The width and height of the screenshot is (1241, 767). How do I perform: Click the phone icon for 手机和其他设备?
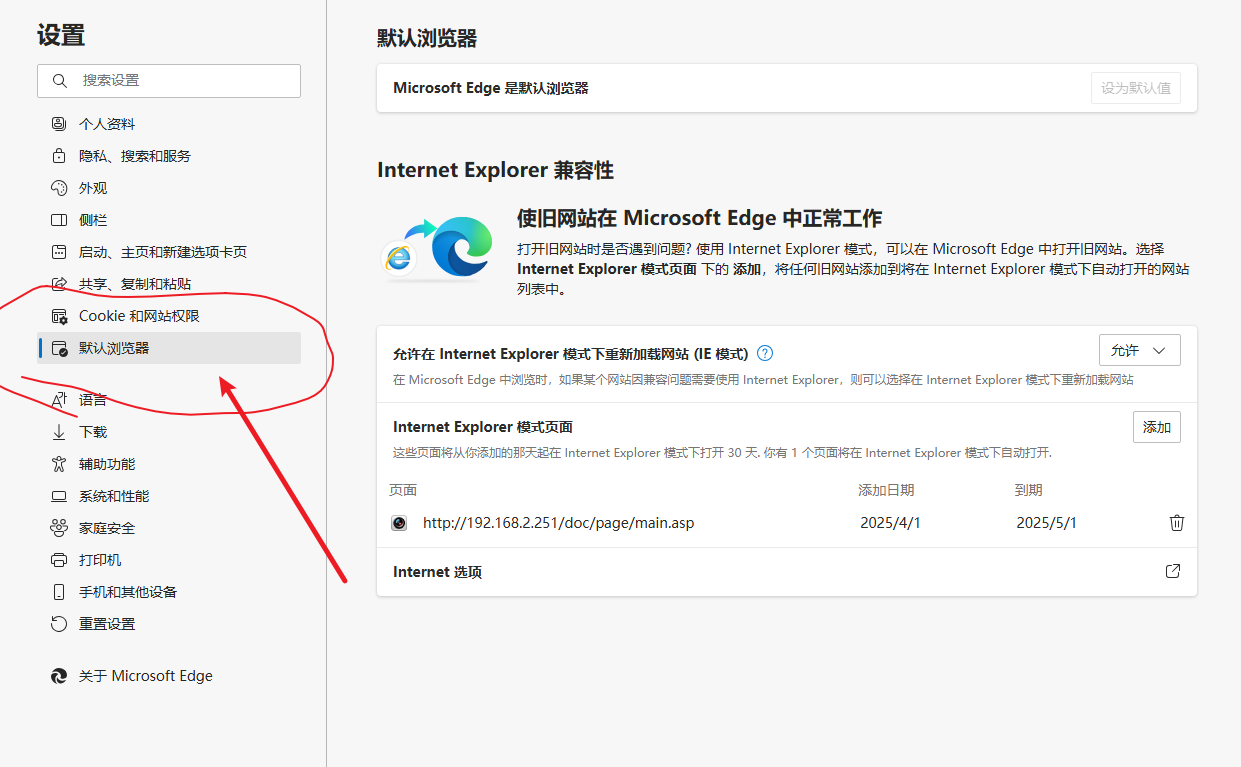point(59,592)
